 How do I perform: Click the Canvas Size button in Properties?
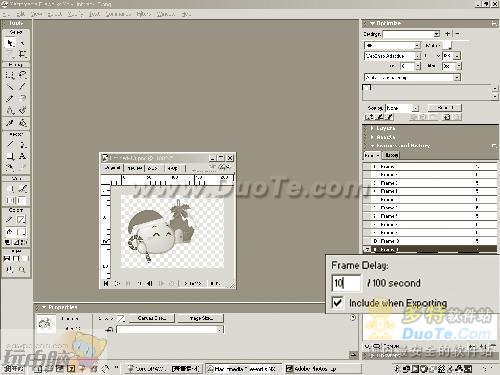(151, 318)
